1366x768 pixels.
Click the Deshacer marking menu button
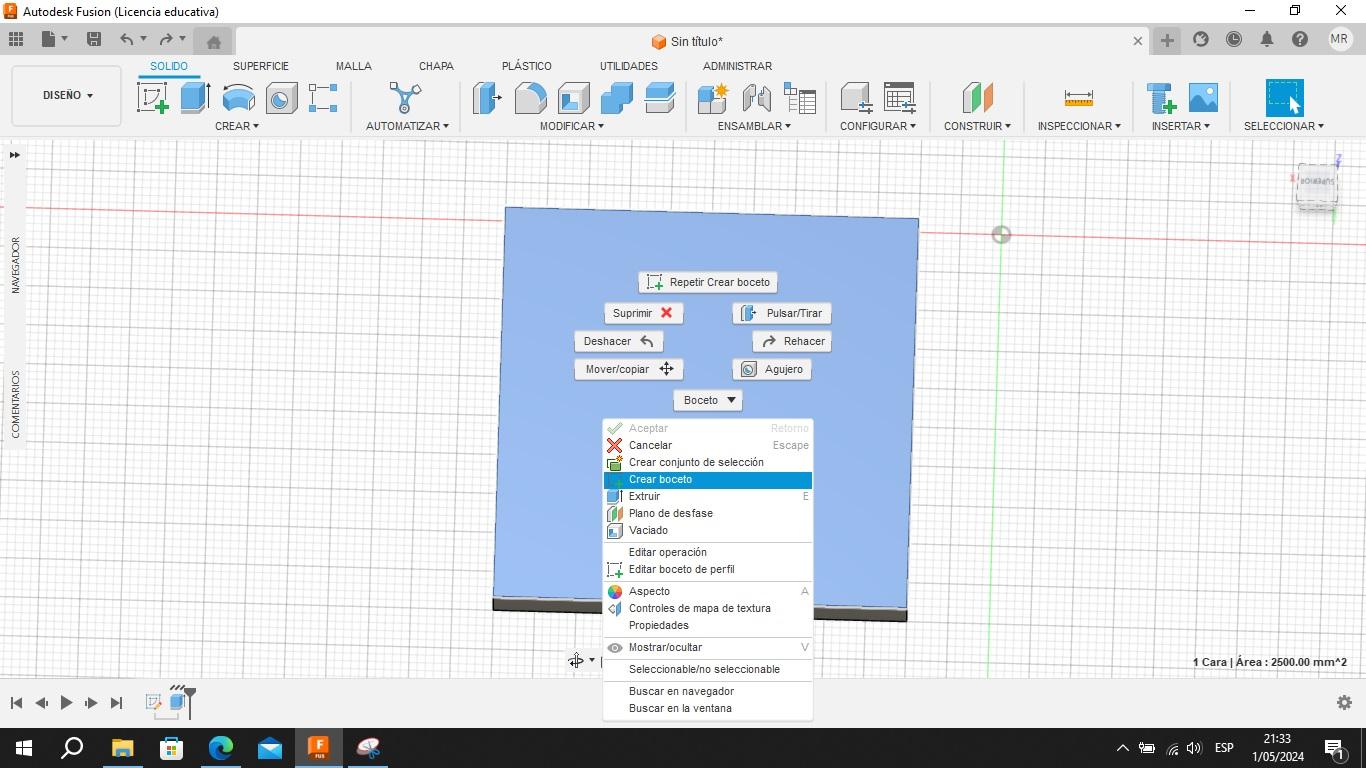pos(619,341)
